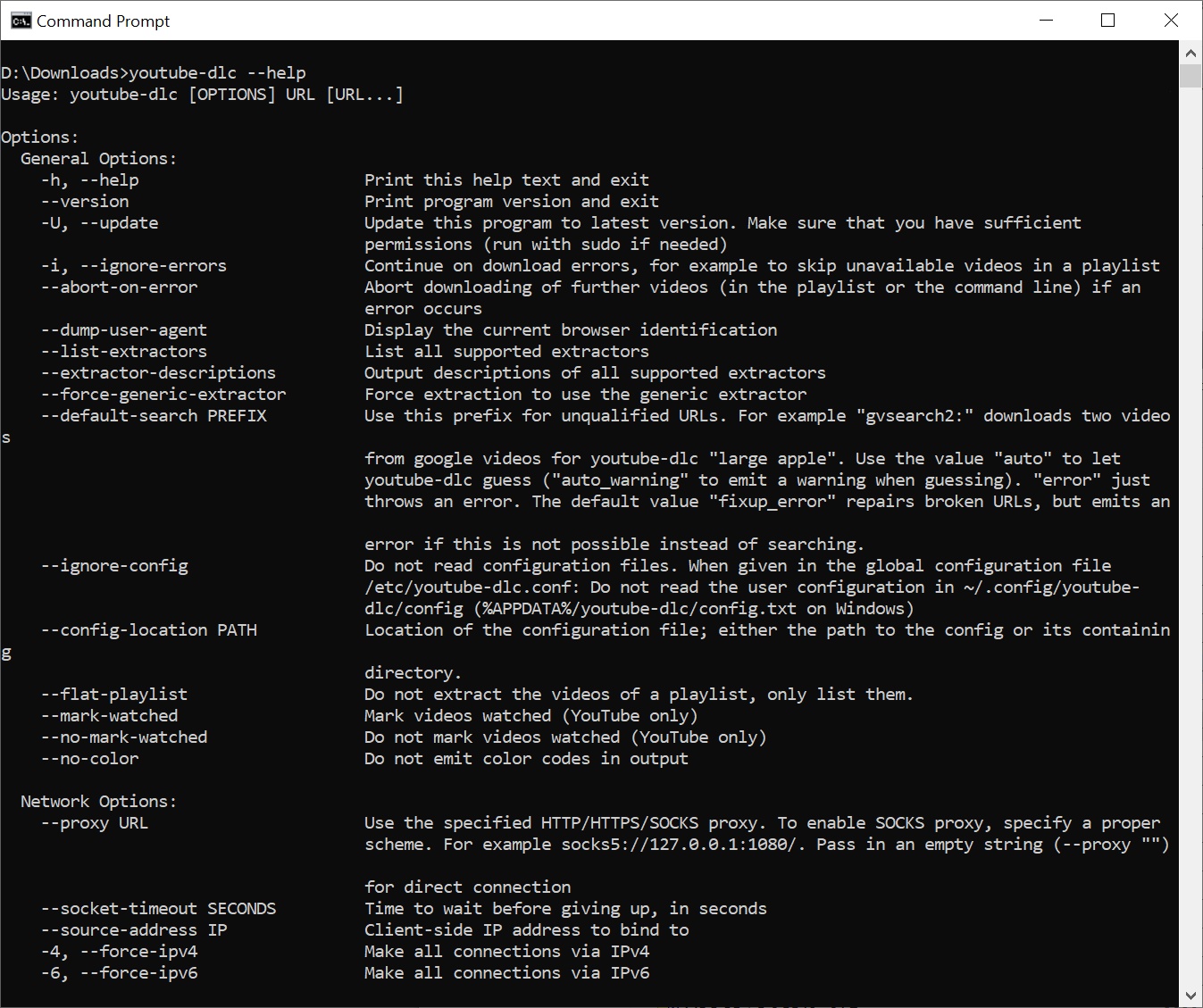Click the '--list-extractors' option text
Screen dimensions: 1203x1008
124,352
